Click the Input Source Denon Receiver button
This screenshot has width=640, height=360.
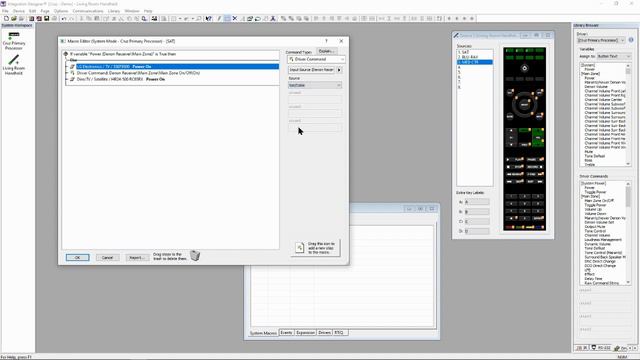click(311, 70)
